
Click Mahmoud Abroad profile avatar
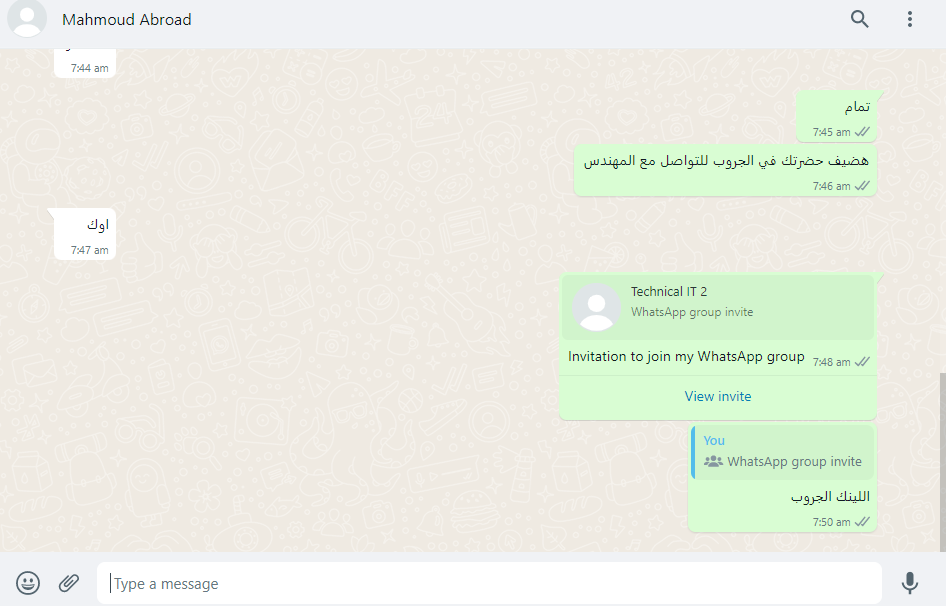pyautogui.click(x=27, y=18)
